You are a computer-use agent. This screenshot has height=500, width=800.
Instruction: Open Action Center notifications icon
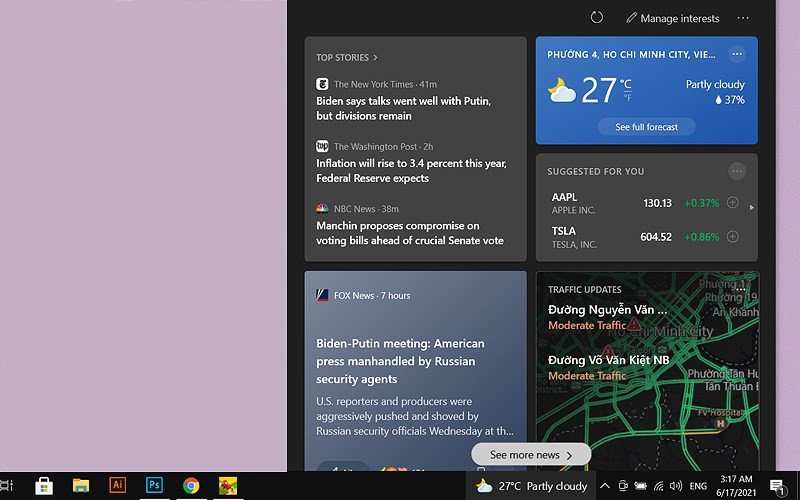(778, 487)
